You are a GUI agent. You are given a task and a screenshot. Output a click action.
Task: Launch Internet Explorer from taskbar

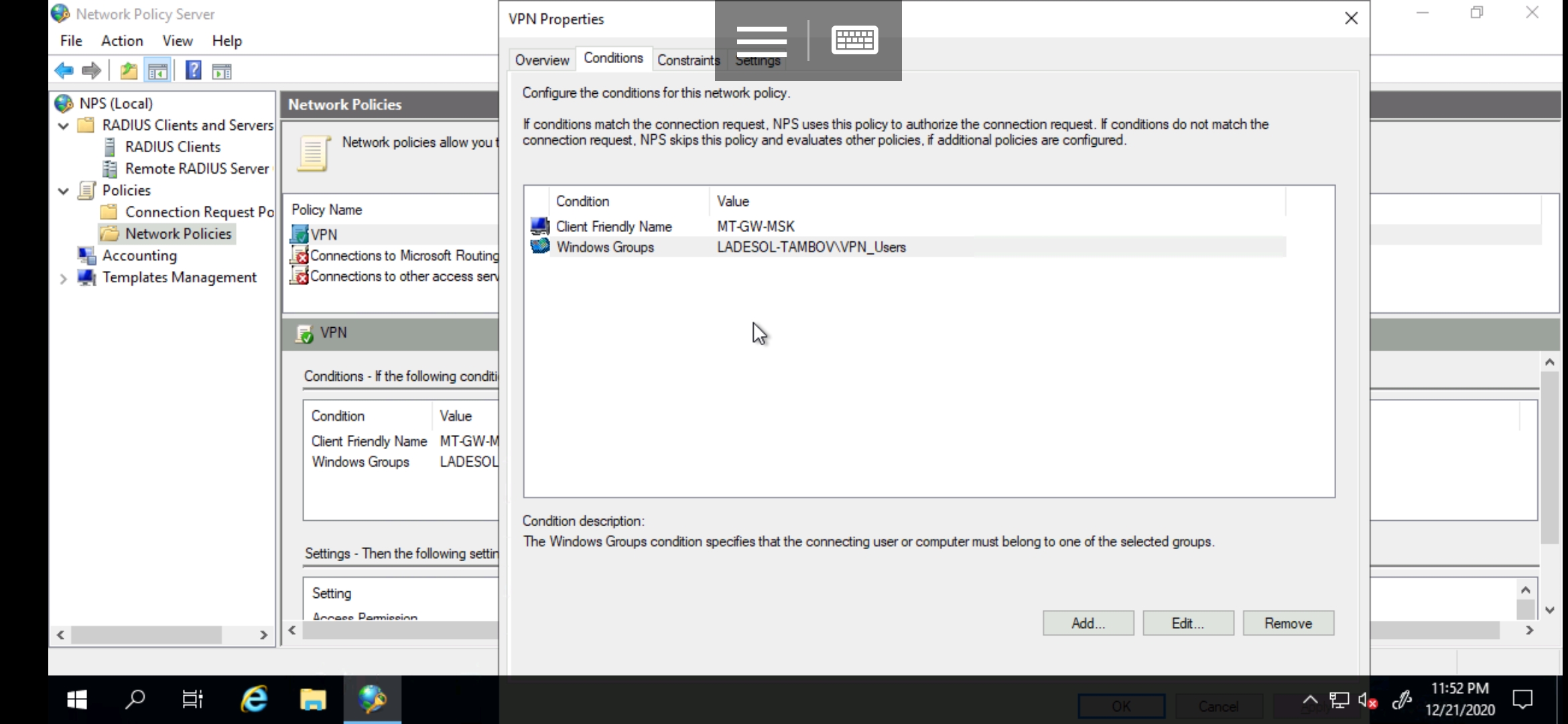click(254, 700)
